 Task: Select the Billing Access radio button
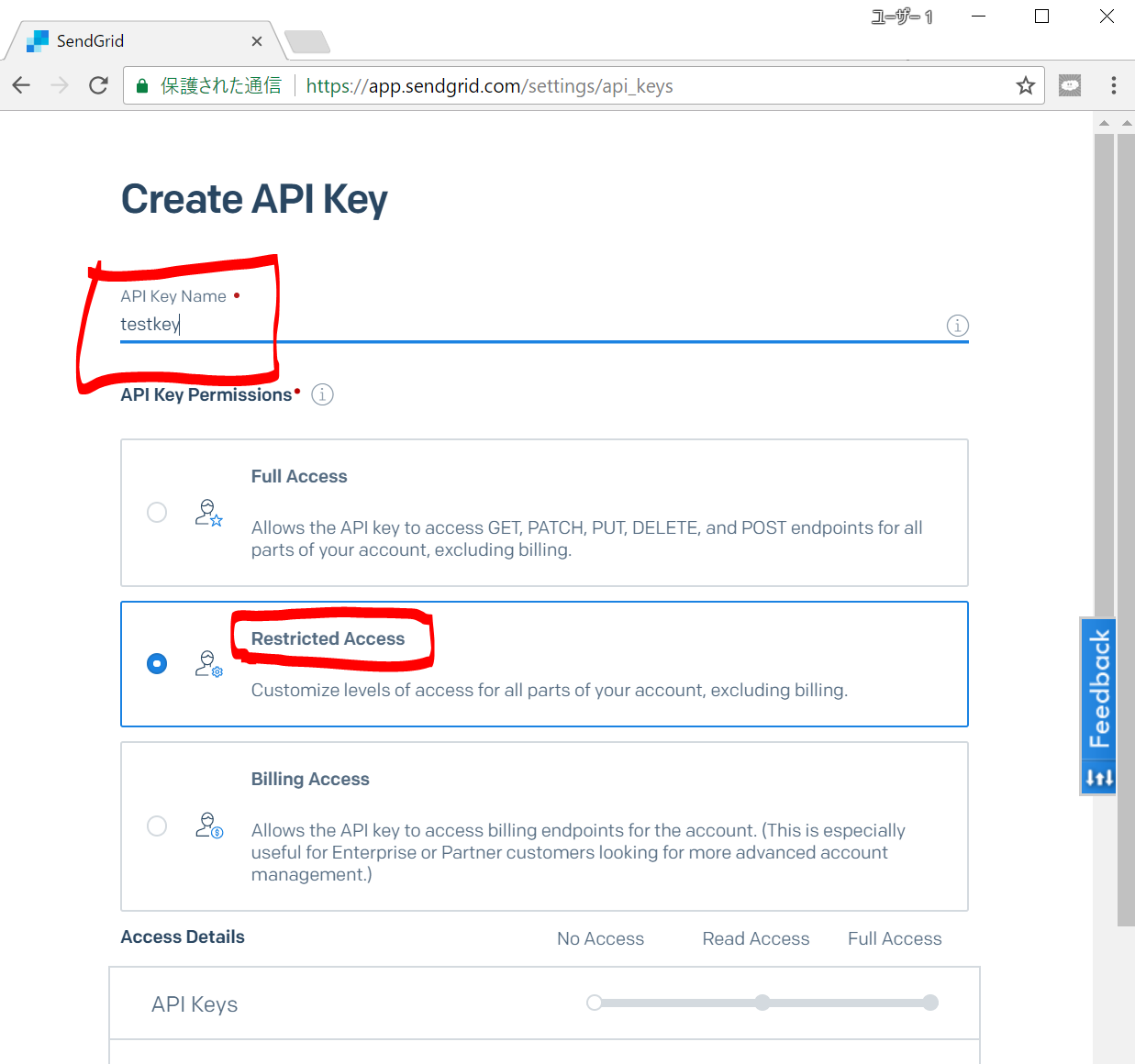(157, 826)
